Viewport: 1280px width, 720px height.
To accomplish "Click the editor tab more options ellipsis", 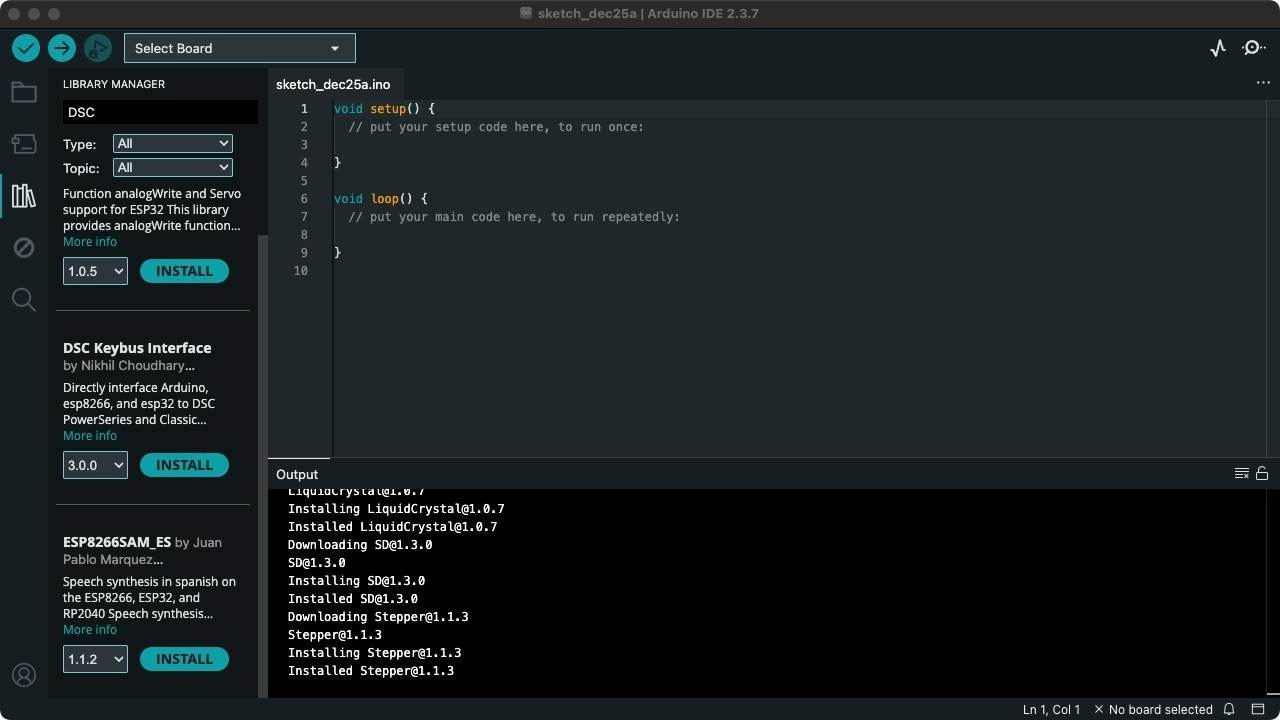I will (1263, 83).
